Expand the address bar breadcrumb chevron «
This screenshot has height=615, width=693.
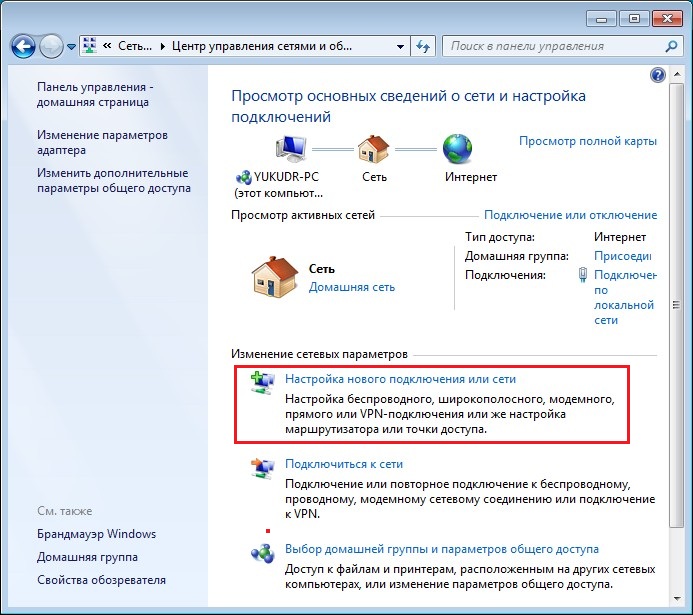(107, 46)
